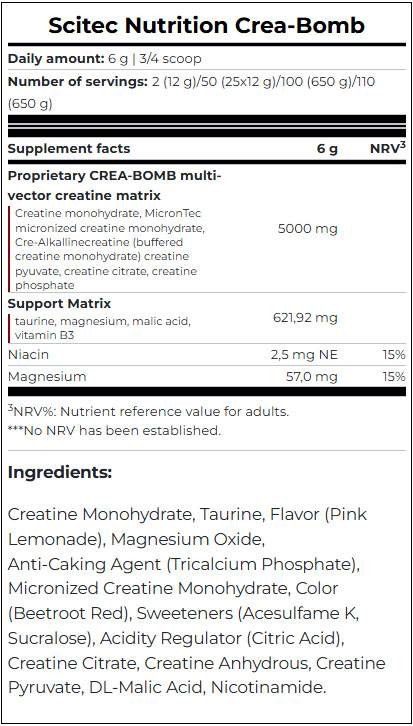Click the Support Matrix heading

[60, 304]
